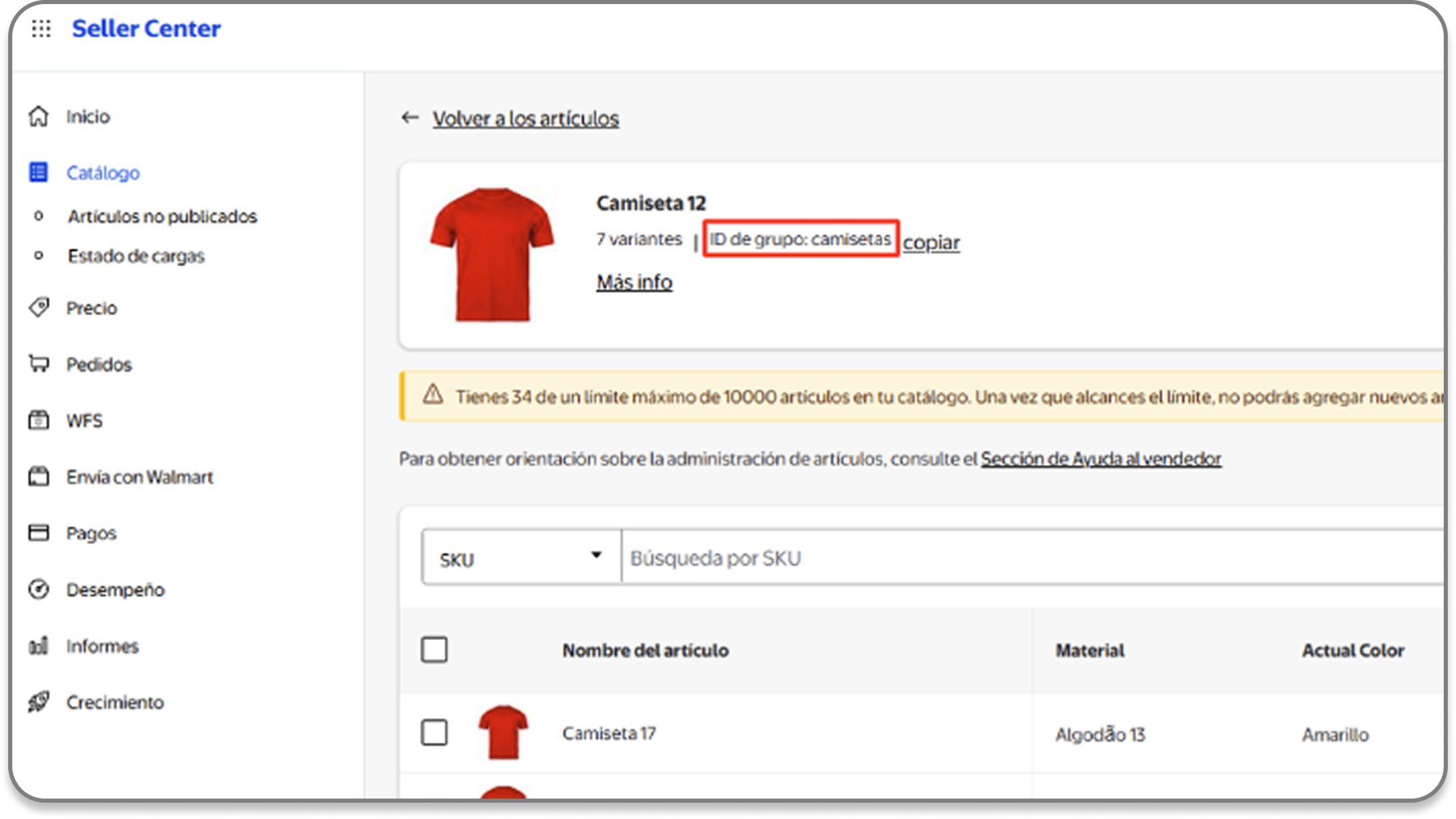This screenshot has width=1456, height=819.
Task: Click the Seller Center logo
Action: [146, 29]
